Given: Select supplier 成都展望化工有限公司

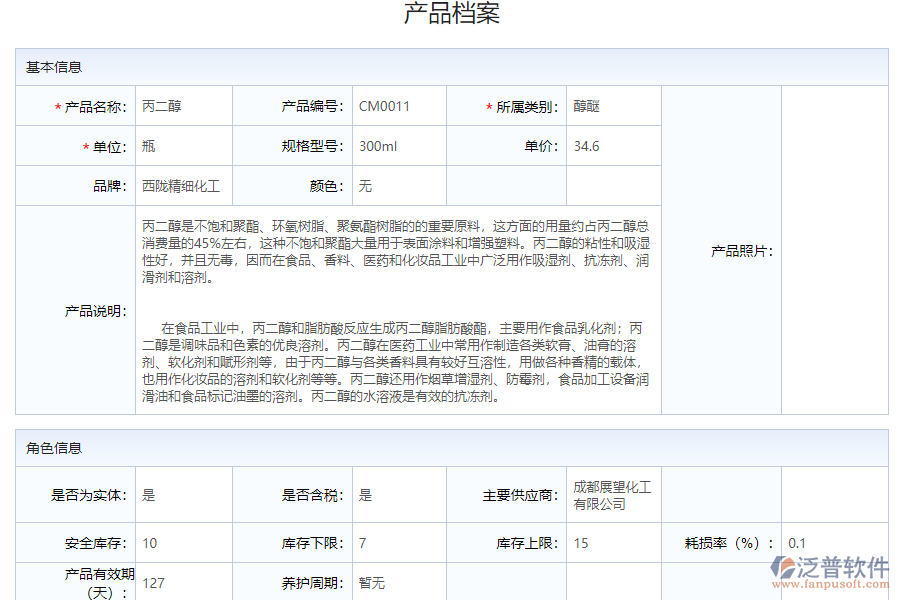Looking at the screenshot, I should click(610, 494).
